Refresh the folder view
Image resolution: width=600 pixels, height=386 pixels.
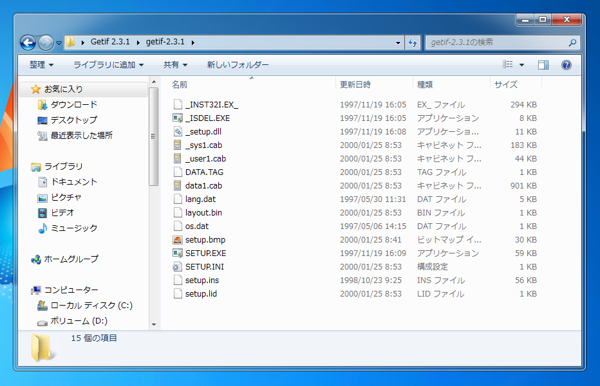tap(412, 42)
